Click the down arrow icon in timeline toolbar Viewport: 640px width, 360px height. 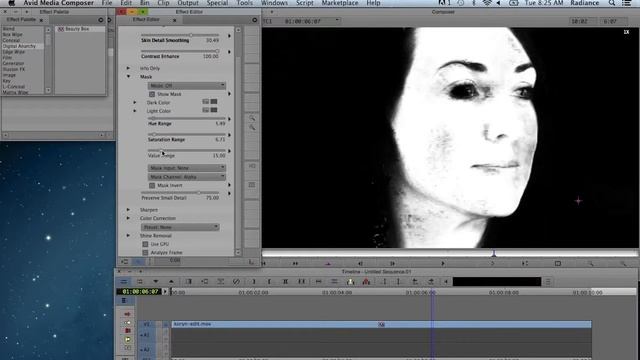click(x=156, y=282)
